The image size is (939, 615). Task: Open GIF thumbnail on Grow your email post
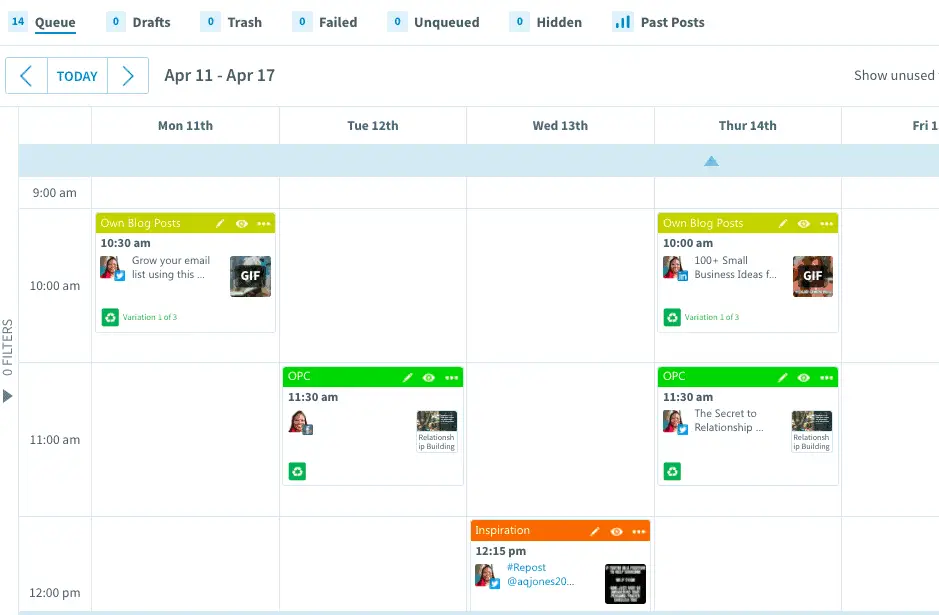[x=250, y=276]
